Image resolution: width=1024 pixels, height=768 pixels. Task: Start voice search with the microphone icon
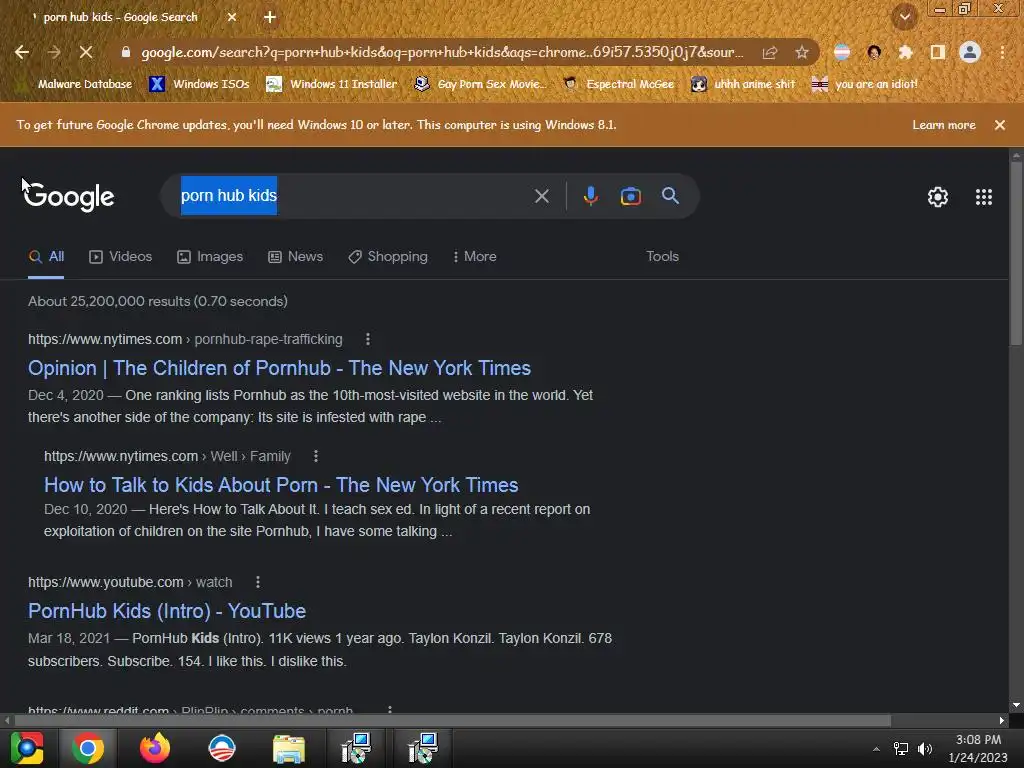tap(590, 196)
